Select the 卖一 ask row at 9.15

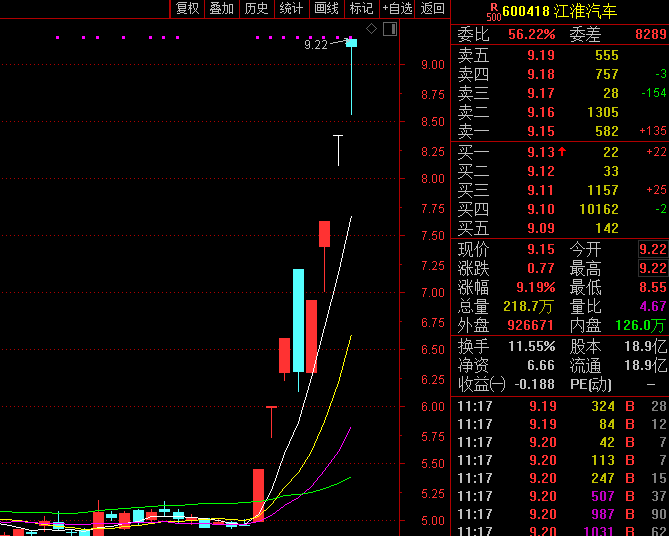tap(560, 132)
